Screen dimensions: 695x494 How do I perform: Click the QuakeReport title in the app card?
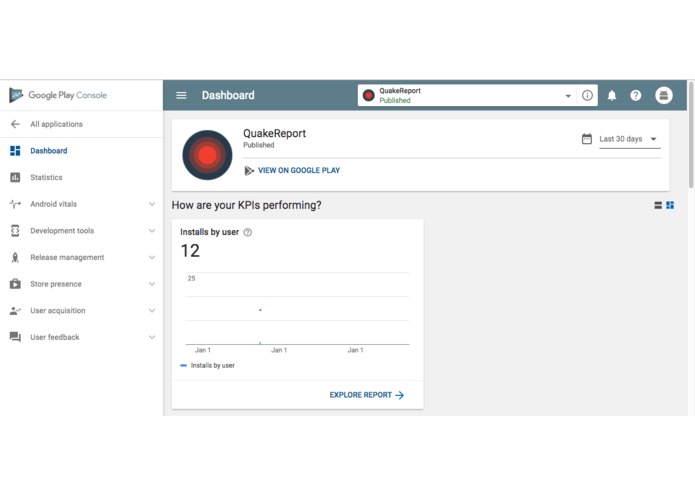(274, 133)
